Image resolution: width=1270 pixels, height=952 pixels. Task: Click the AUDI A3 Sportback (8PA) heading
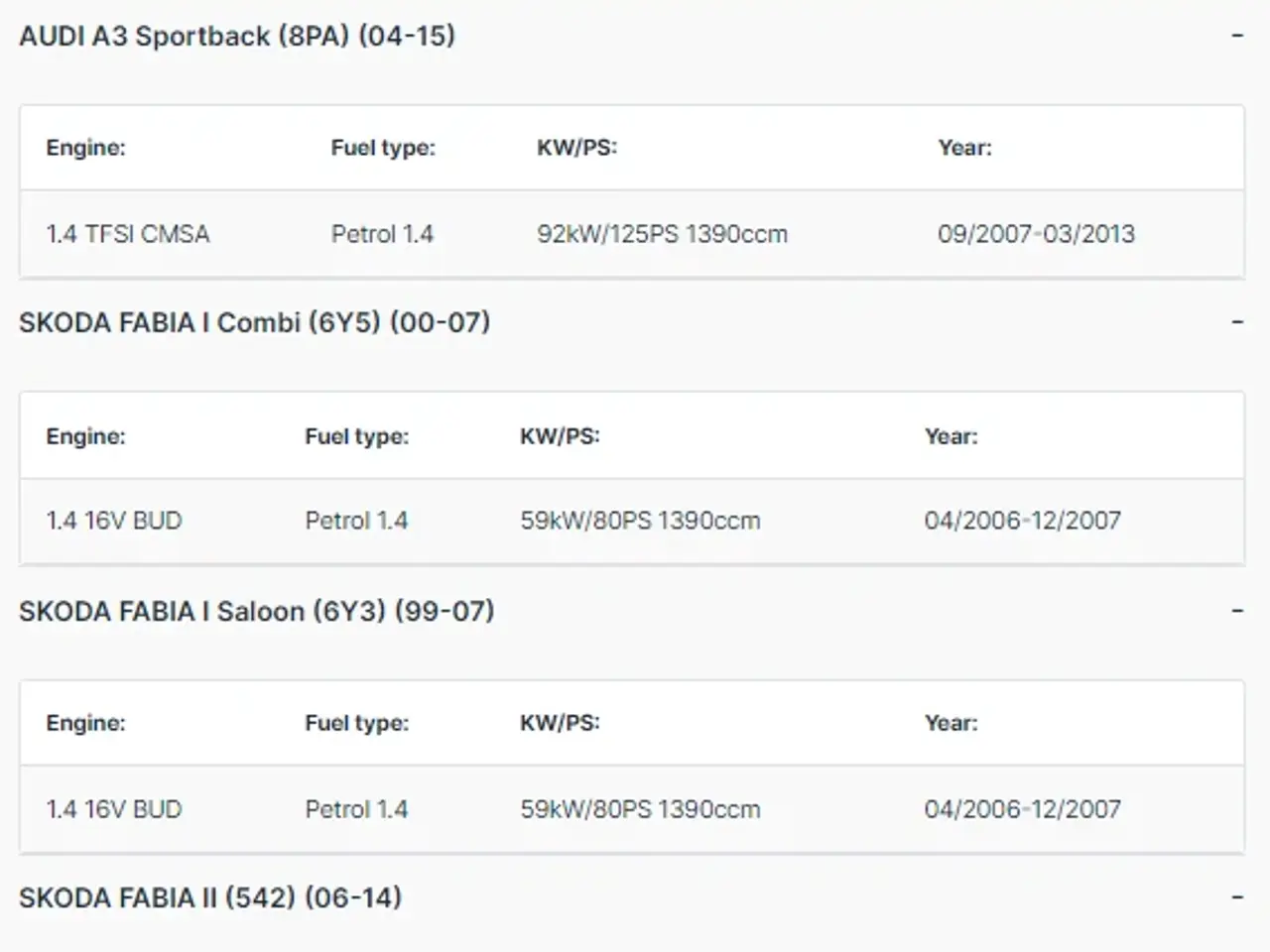point(237,36)
